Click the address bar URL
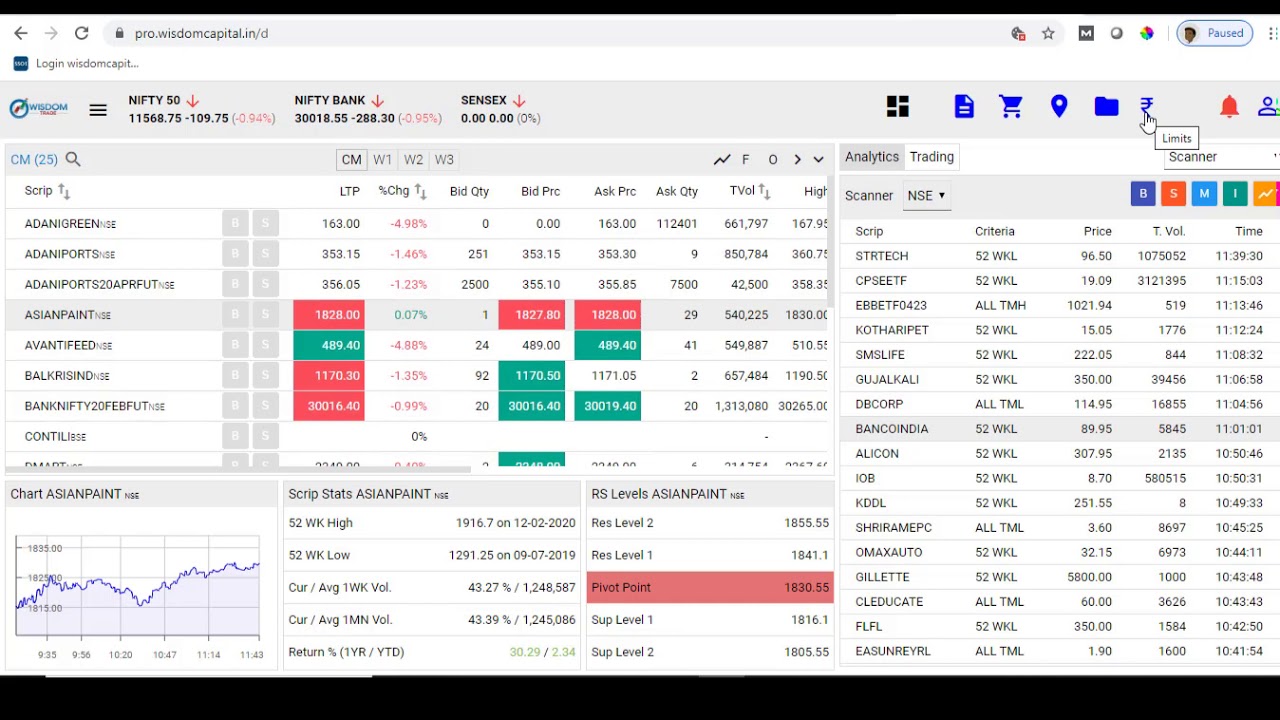The image size is (1280, 720). tap(201, 33)
